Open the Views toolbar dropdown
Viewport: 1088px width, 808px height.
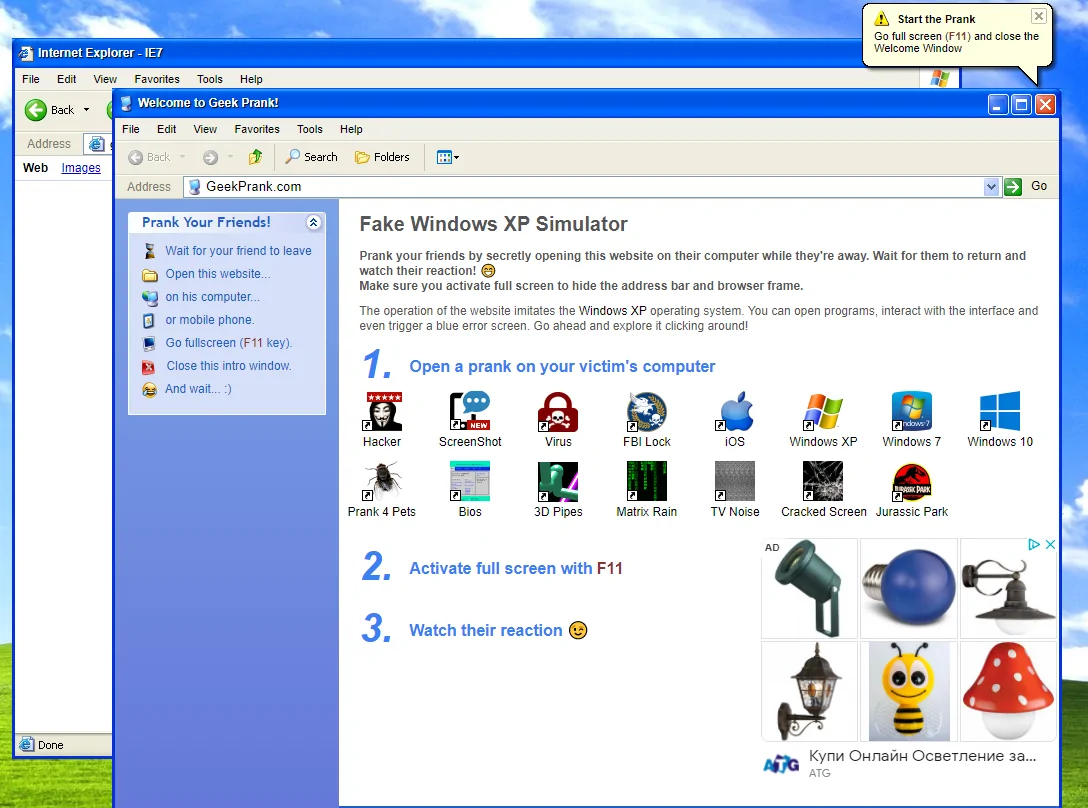[448, 157]
